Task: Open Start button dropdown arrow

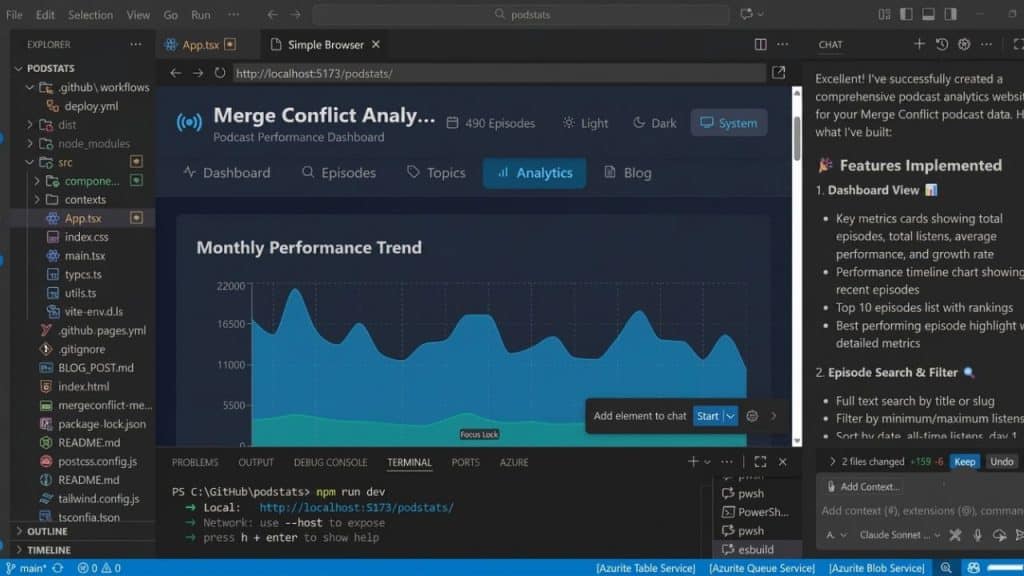Action: click(x=731, y=416)
